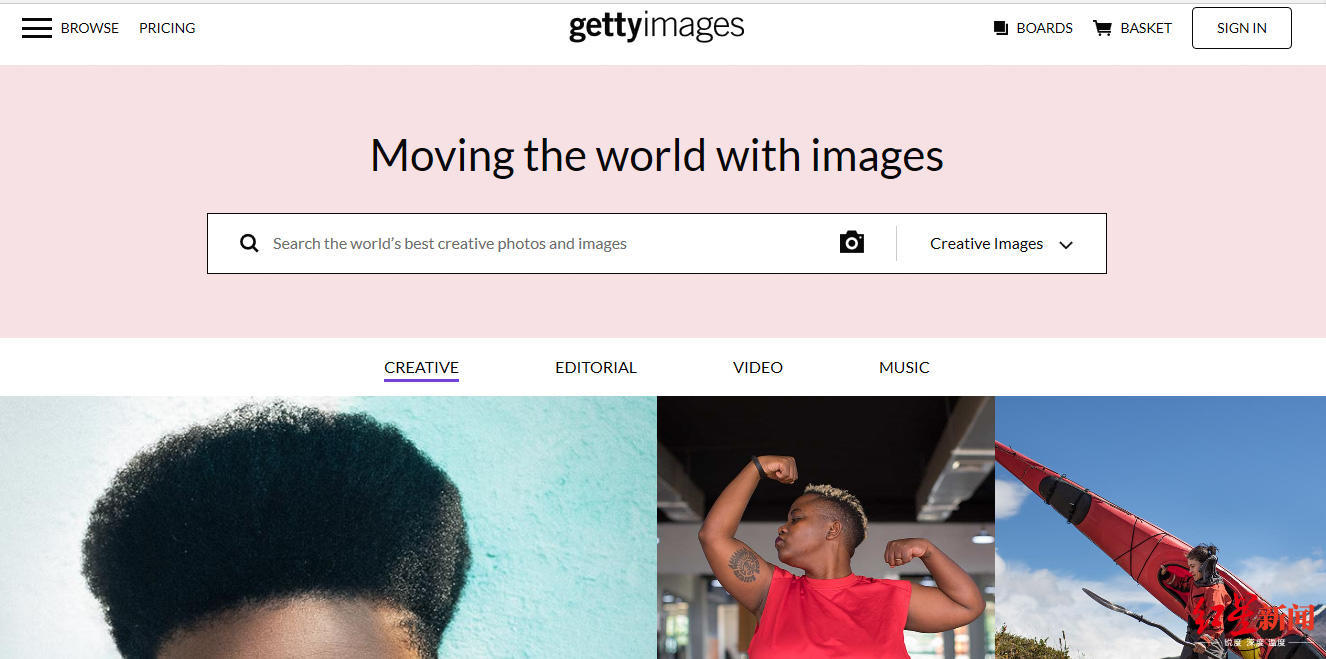
Task: Open the hamburger menu icon
Action: 37,28
